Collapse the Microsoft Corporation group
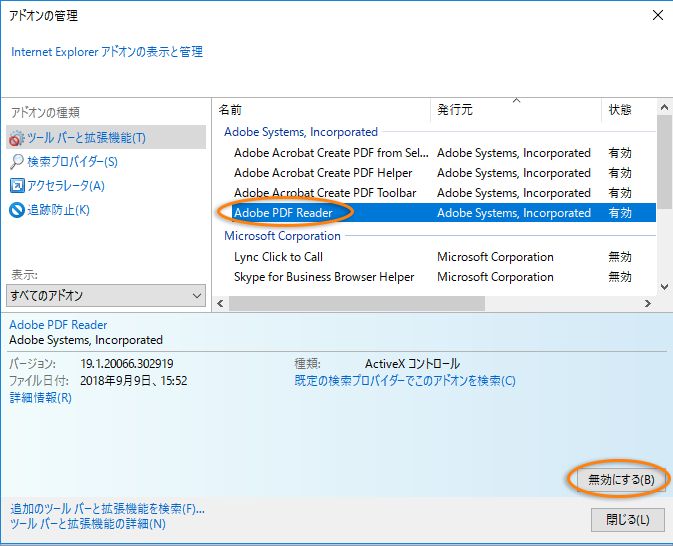The image size is (673, 546). (x=282, y=236)
